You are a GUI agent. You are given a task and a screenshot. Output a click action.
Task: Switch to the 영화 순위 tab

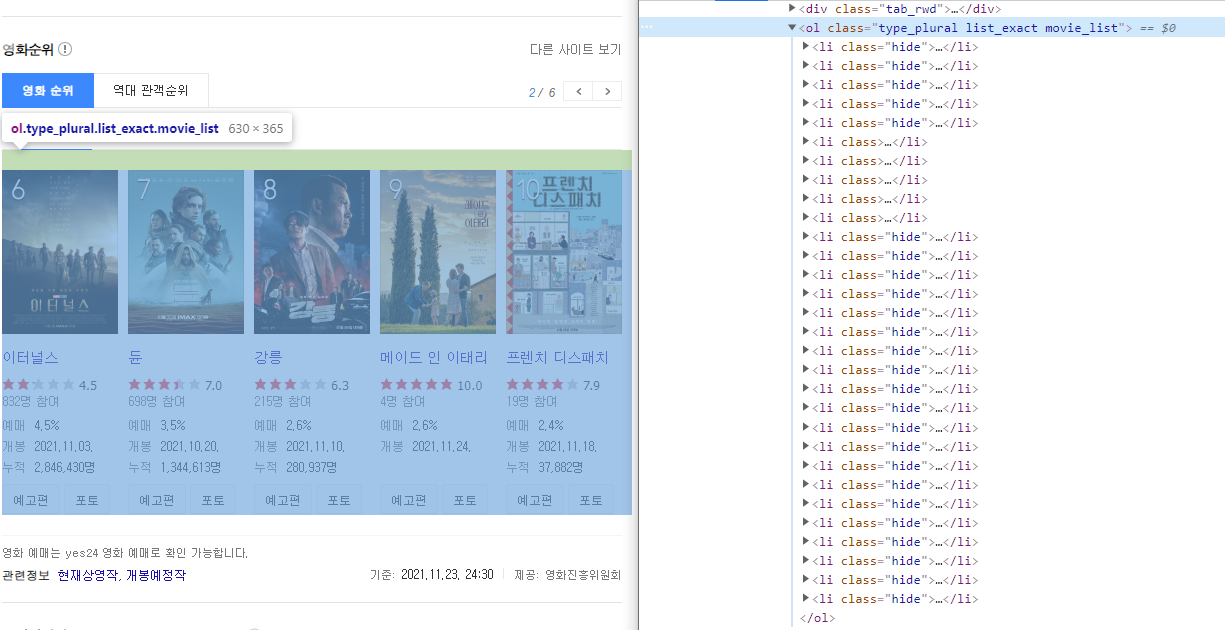pos(48,90)
